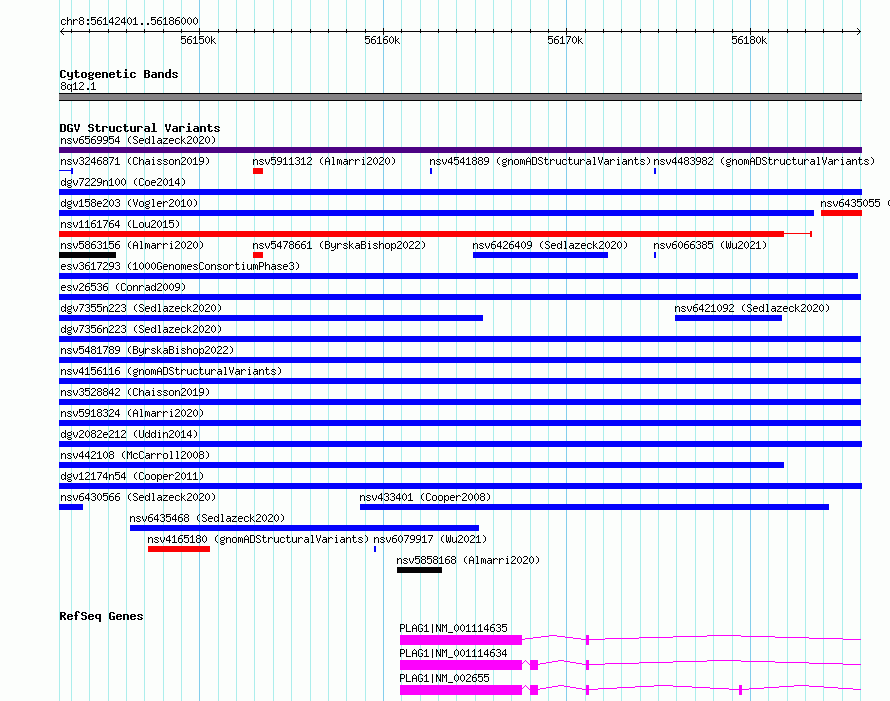
Task: Click the DGV Structural Variants track title
Action: coord(140,128)
